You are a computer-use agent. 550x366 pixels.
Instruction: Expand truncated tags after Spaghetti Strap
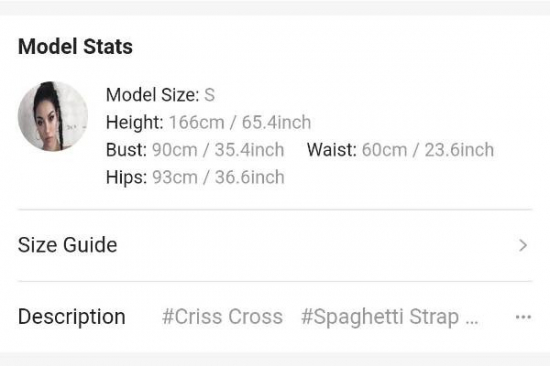click(x=472, y=322)
